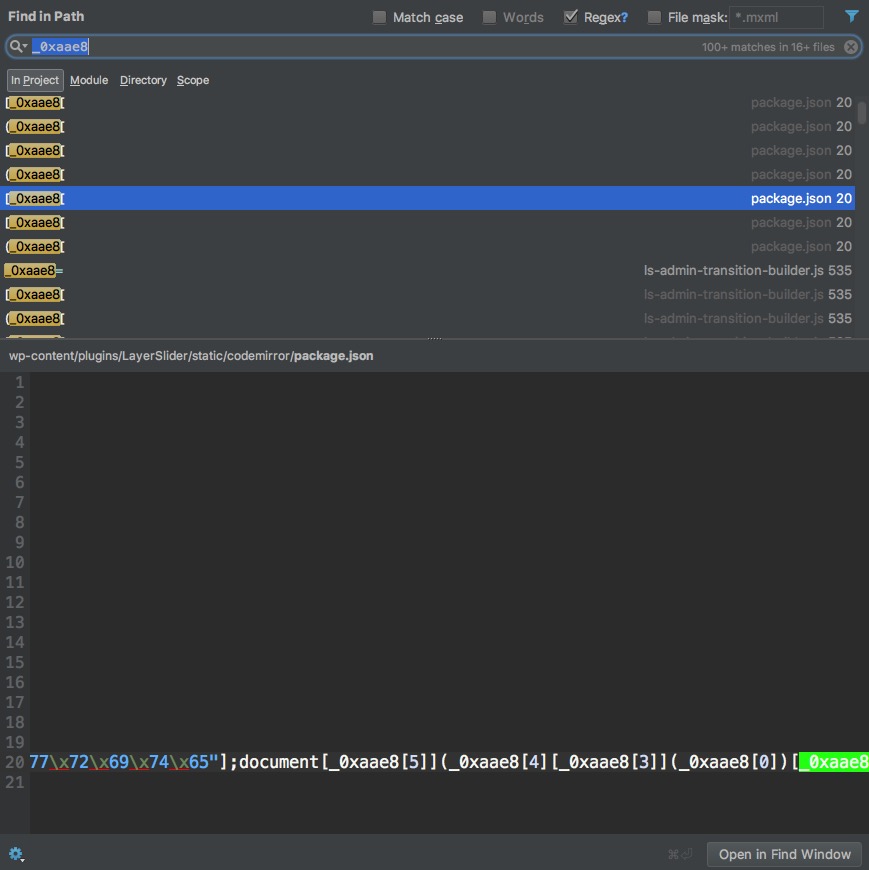Click the green highlighted _0xaae8 match in preview
Viewport: 869px width, 870px height.
[x=833, y=762]
